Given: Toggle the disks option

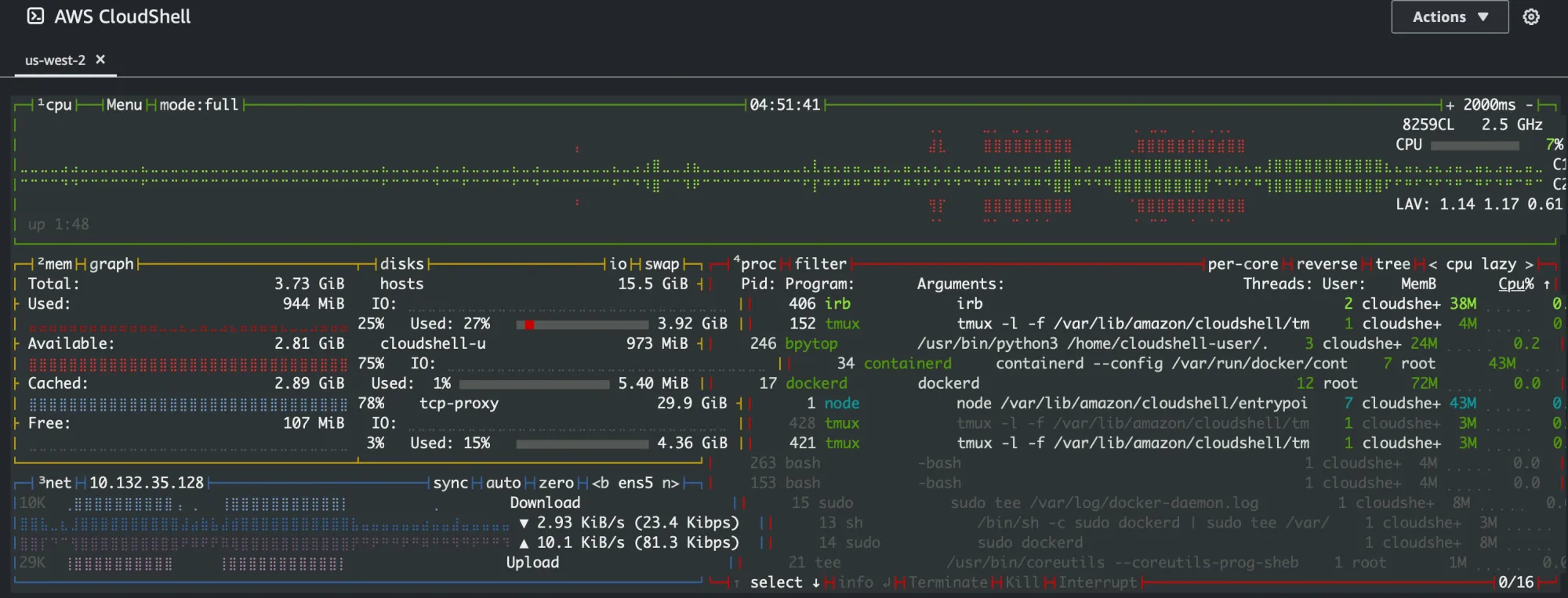Looking at the screenshot, I should tap(402, 264).
